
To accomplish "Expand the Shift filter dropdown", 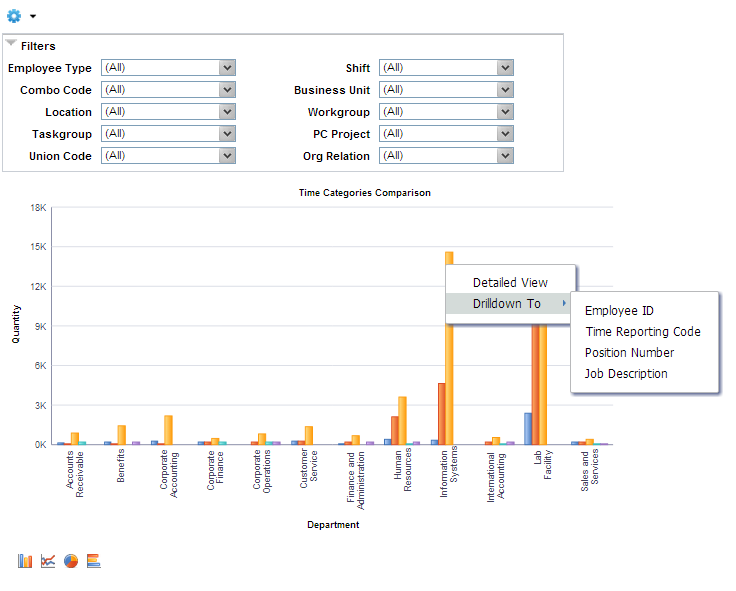I will [505, 68].
